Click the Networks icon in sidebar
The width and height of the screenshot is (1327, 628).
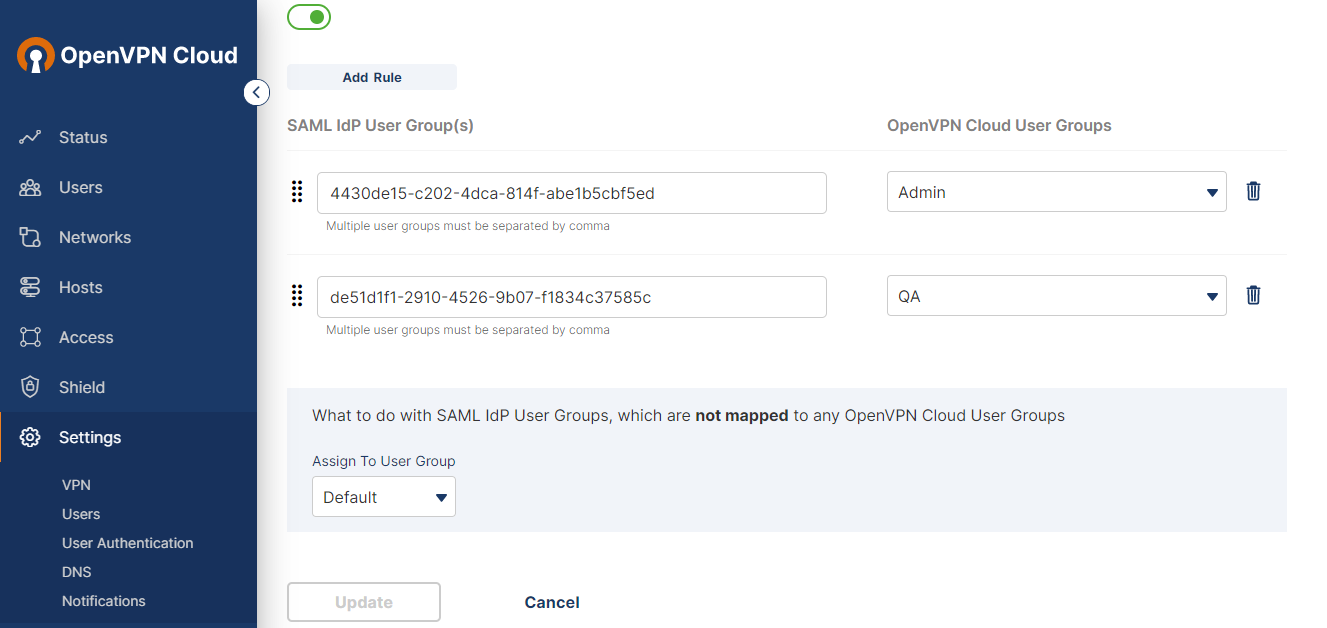click(30, 237)
